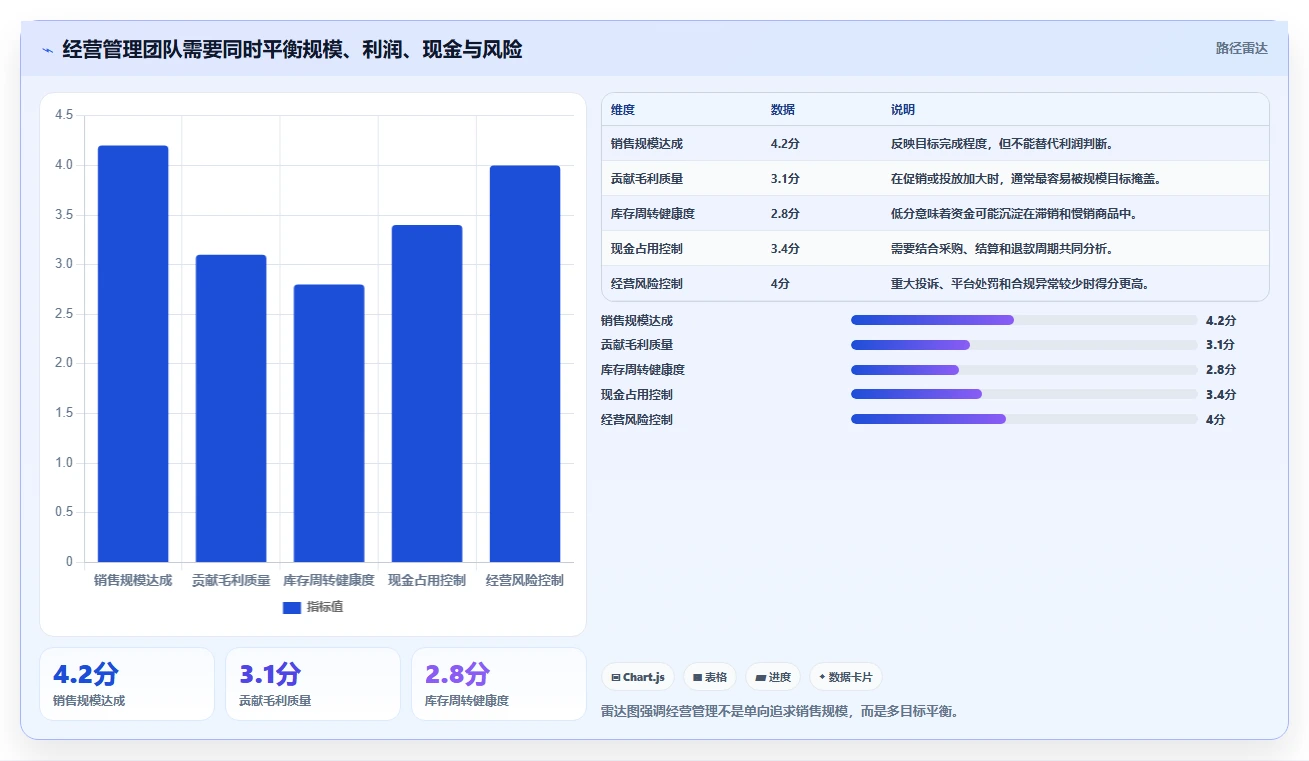1309x761 pixels.
Task: Click the 销售规模达成 progress bar
Action: pos(1024,320)
